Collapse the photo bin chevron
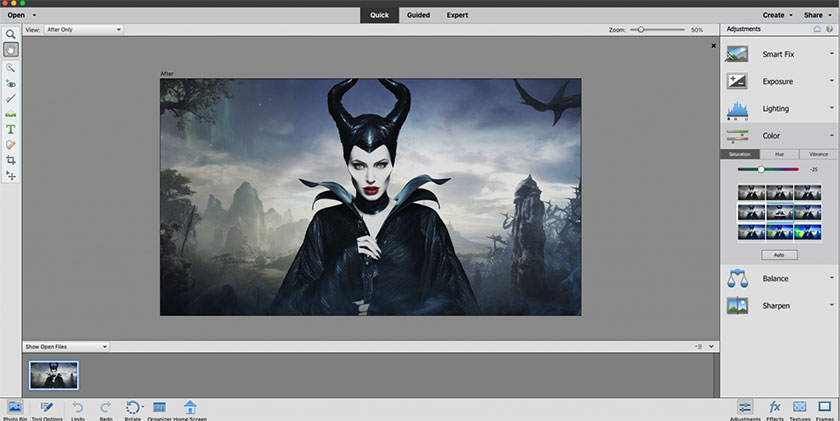The height and width of the screenshot is (421, 840). (x=711, y=347)
